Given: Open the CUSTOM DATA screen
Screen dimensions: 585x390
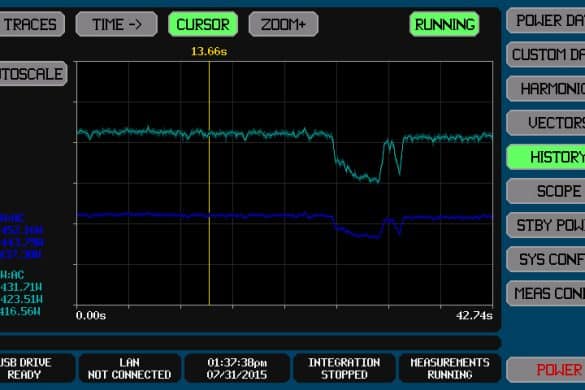Looking at the screenshot, I should [x=546, y=55].
